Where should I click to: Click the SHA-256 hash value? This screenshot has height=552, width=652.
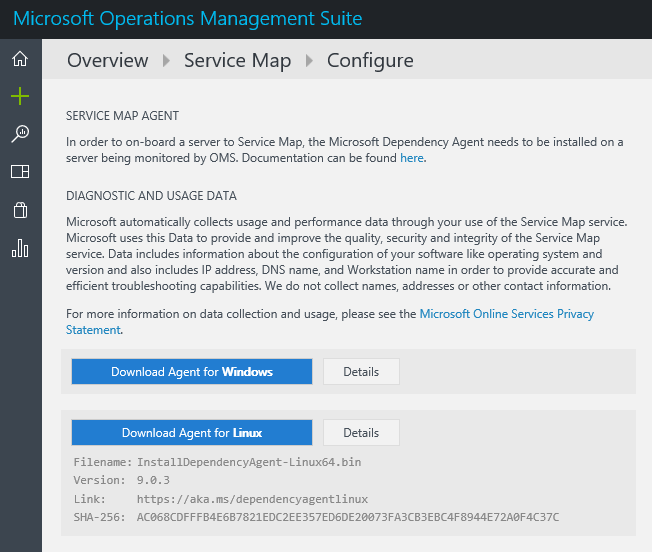[347, 517]
